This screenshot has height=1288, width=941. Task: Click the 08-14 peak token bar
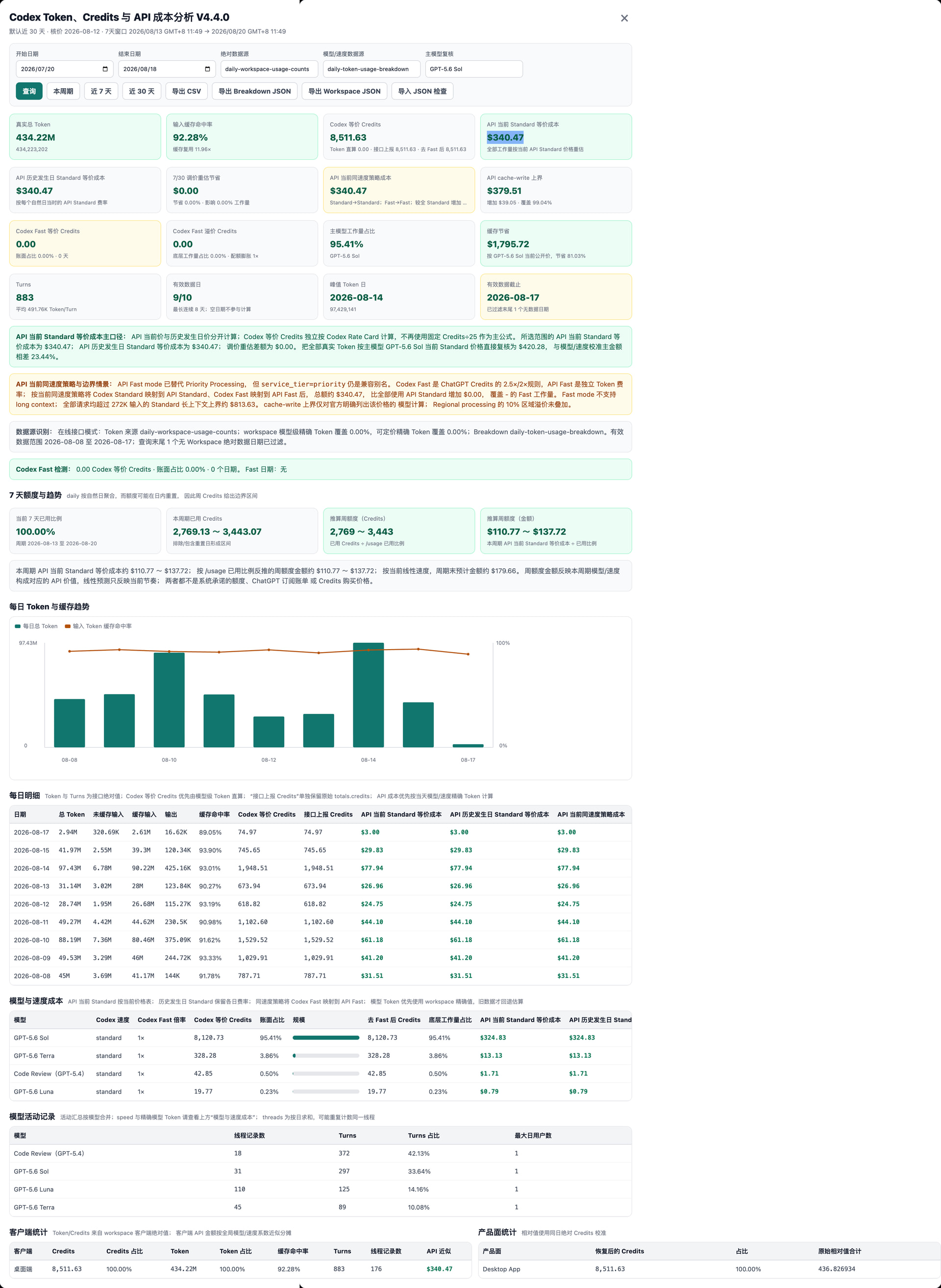(x=369, y=695)
